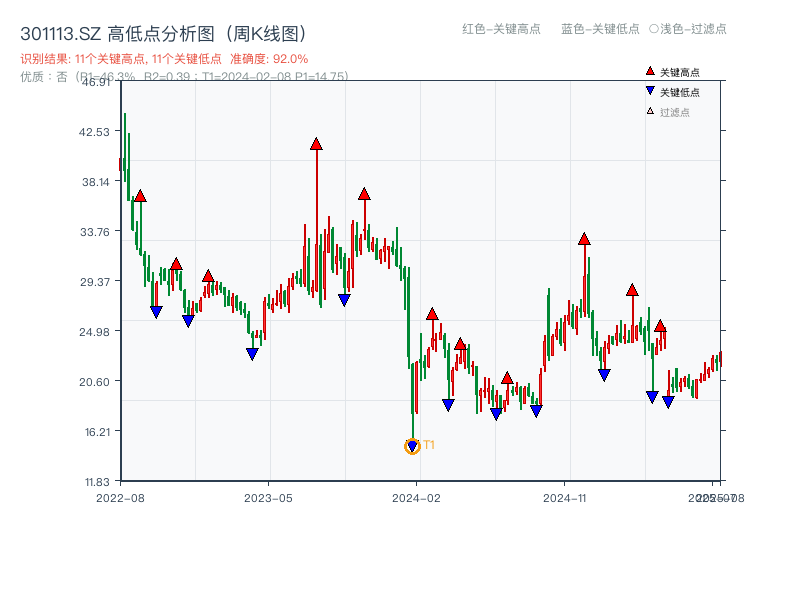Image resolution: width=800 pixels, height=600 pixels.
Task: Click the first red triangle marker near 2022-08
Action: click(x=139, y=196)
